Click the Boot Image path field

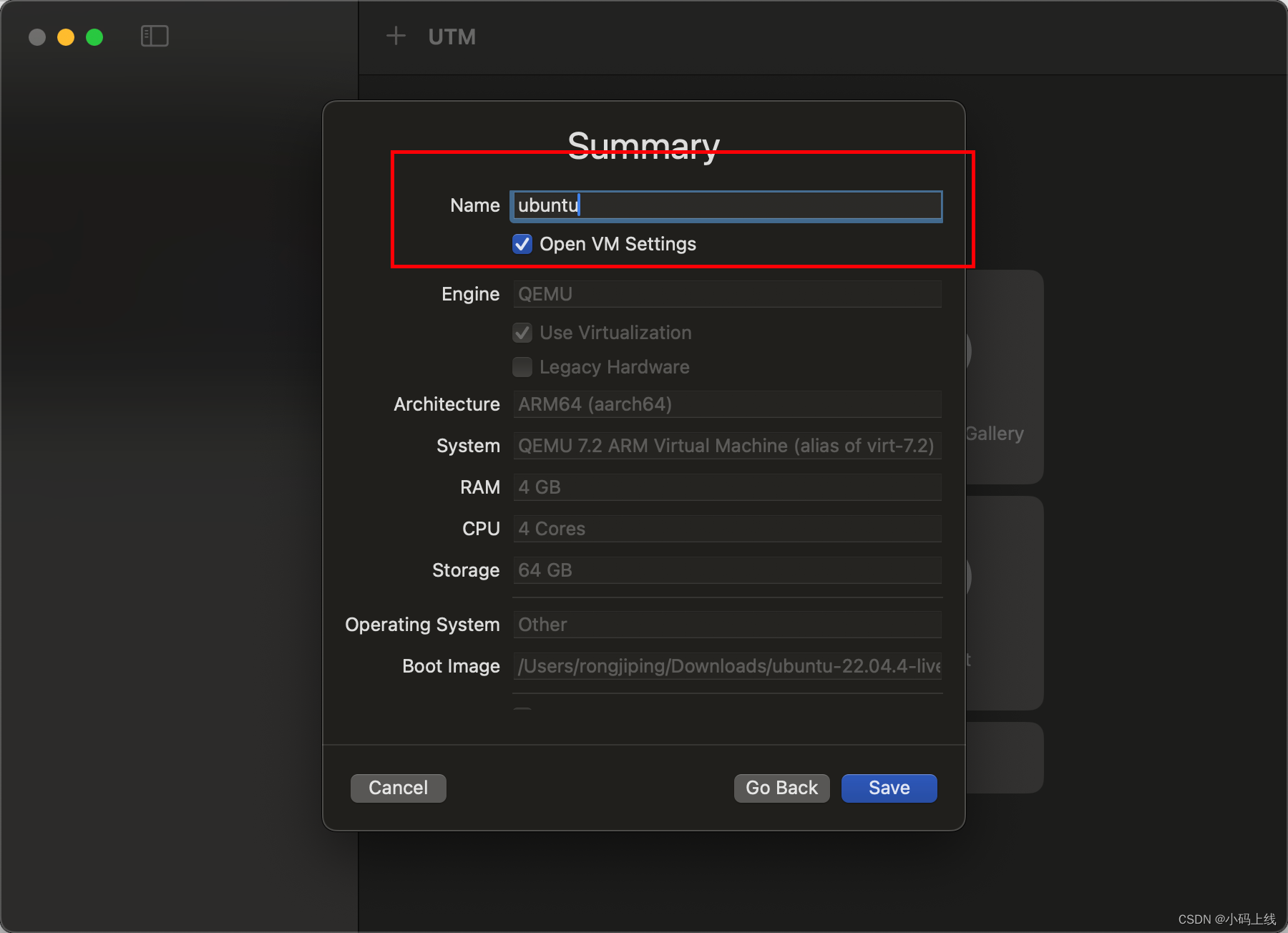click(727, 666)
